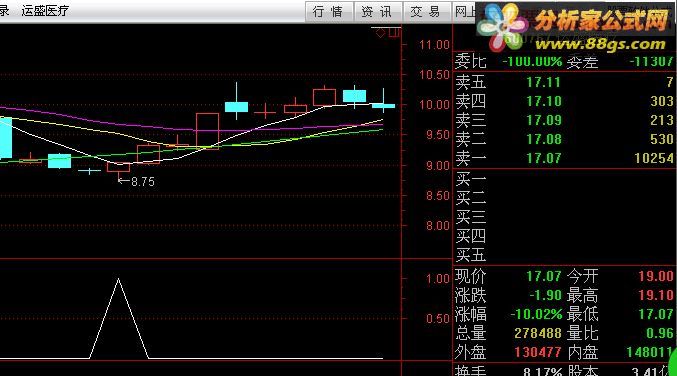This screenshot has height=376, width=677.
Task: Click the 0.50 indicator axis label
Action: [438, 319]
